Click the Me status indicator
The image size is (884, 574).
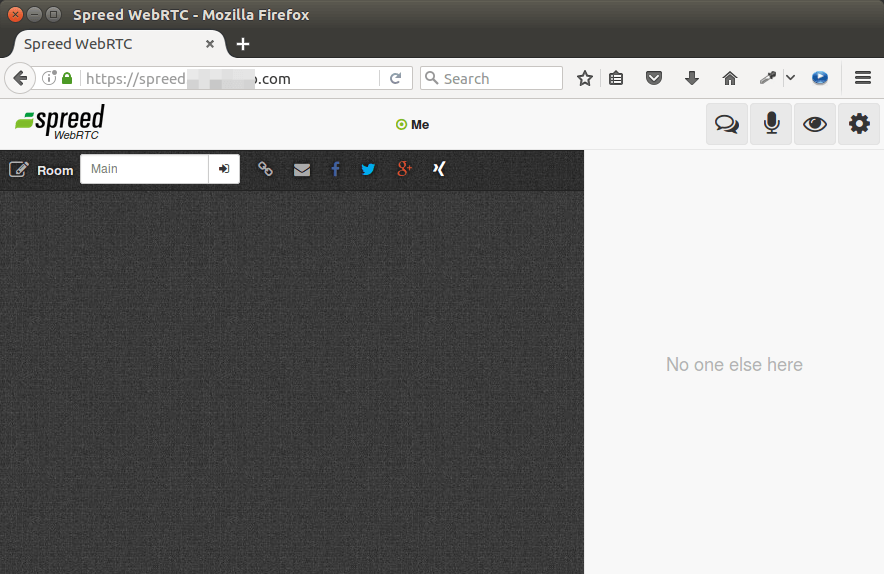tap(413, 125)
